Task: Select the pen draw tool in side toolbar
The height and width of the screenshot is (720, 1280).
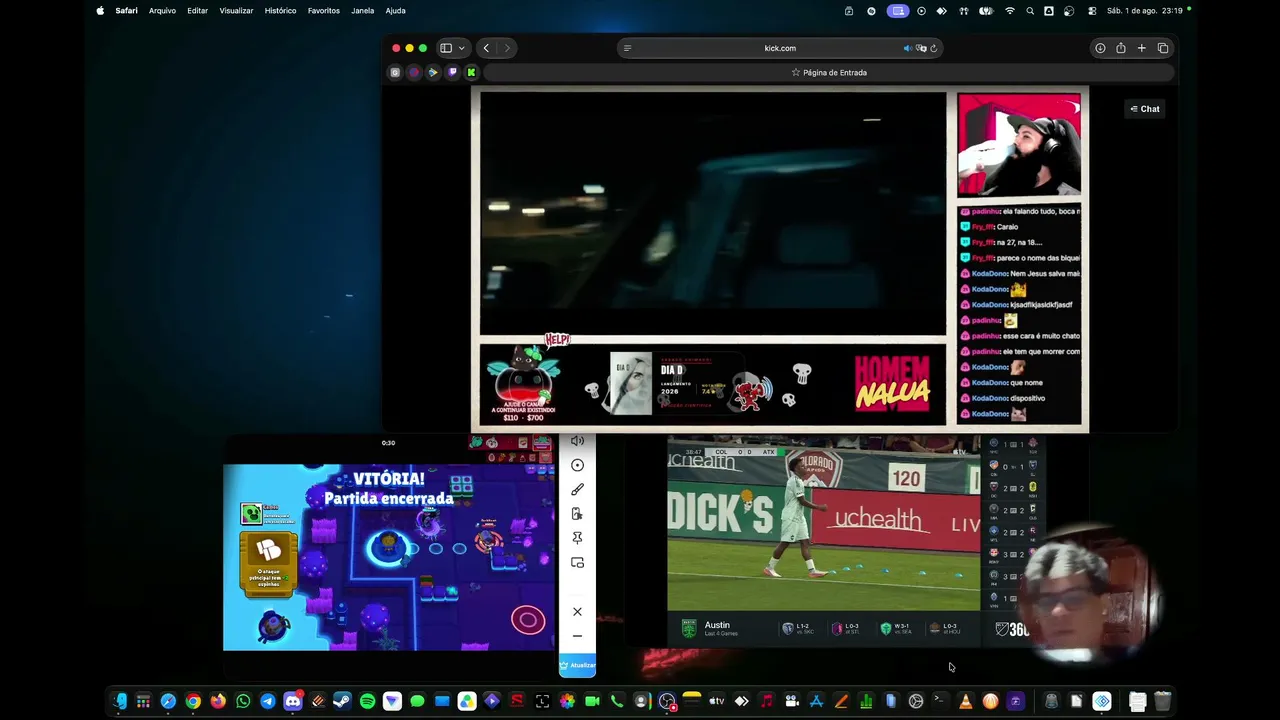Action: (x=577, y=490)
